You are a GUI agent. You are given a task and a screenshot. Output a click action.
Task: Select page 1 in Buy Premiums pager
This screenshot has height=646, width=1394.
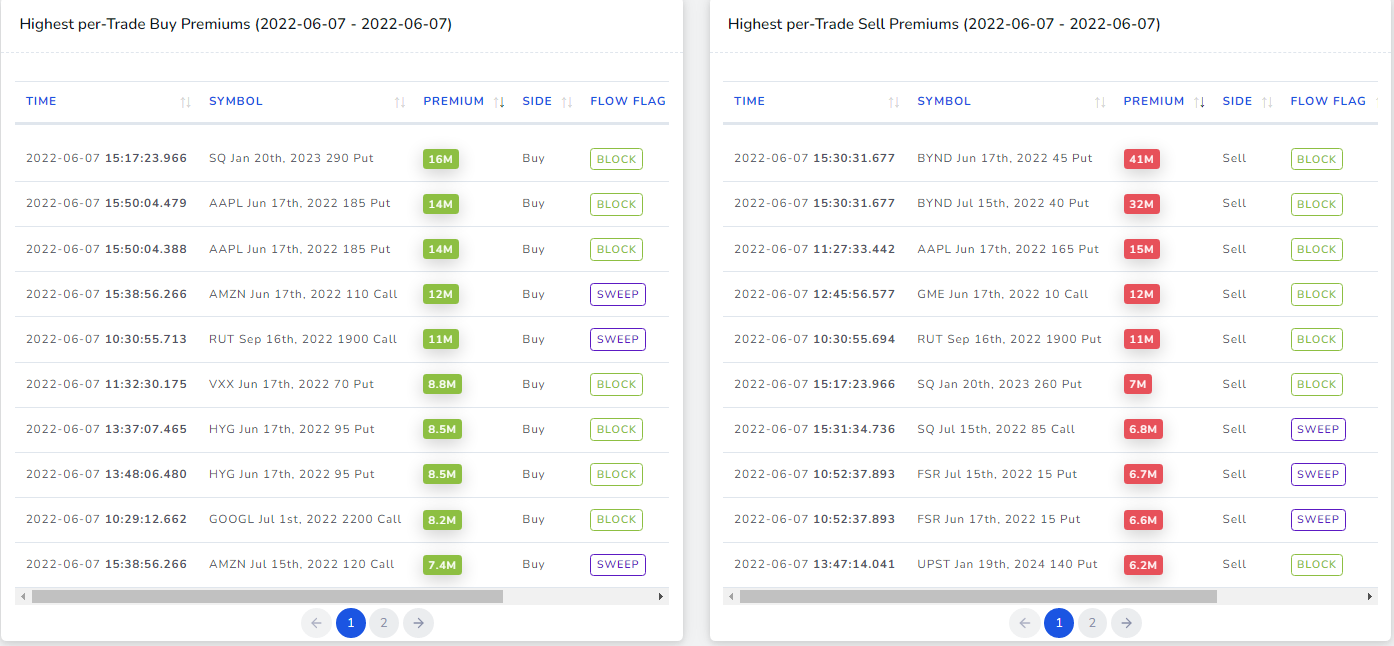click(350, 623)
